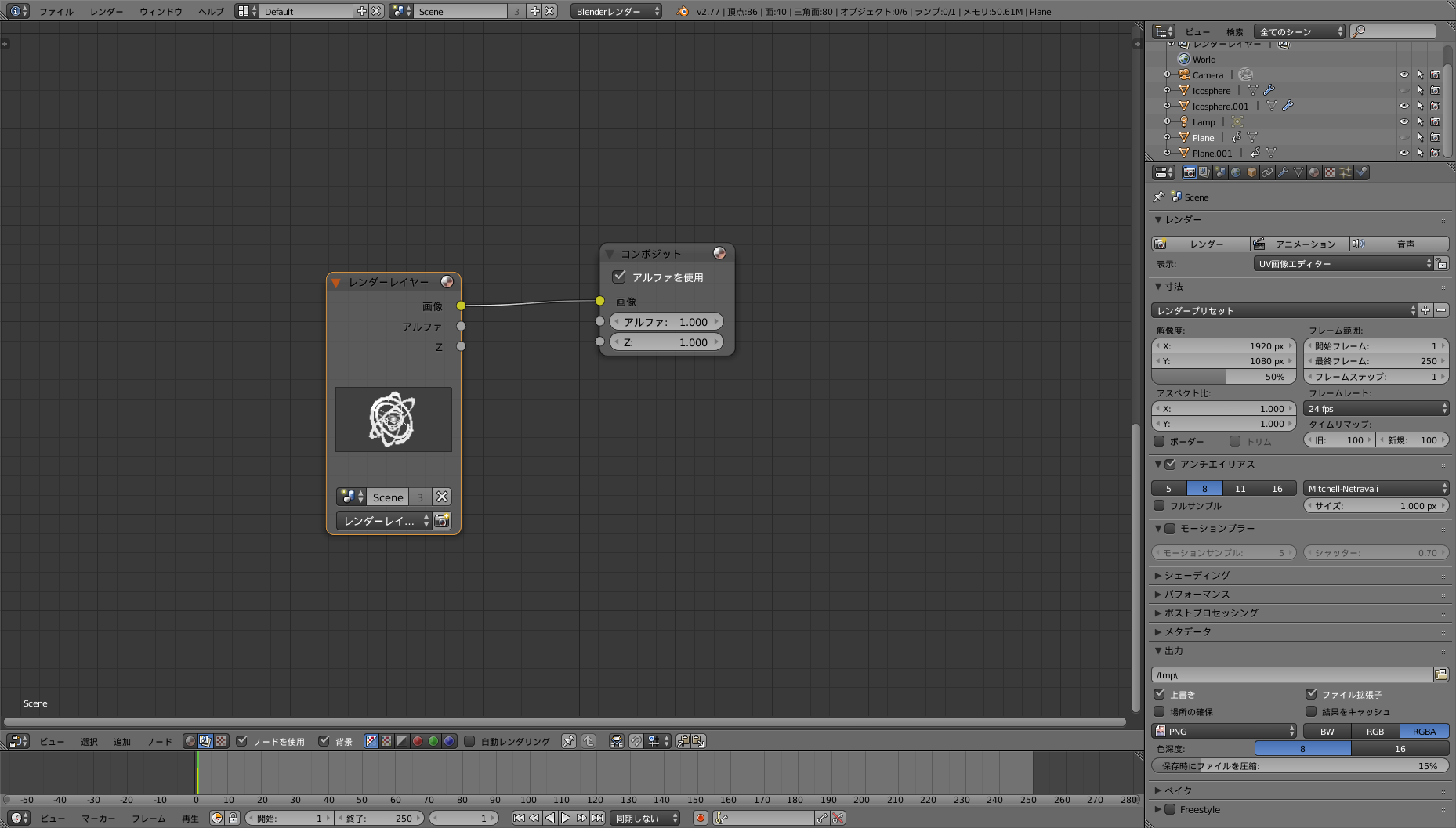Image resolution: width=1456 pixels, height=828 pixels.
Task: Show the green channel of the backdrop
Action: (x=433, y=741)
